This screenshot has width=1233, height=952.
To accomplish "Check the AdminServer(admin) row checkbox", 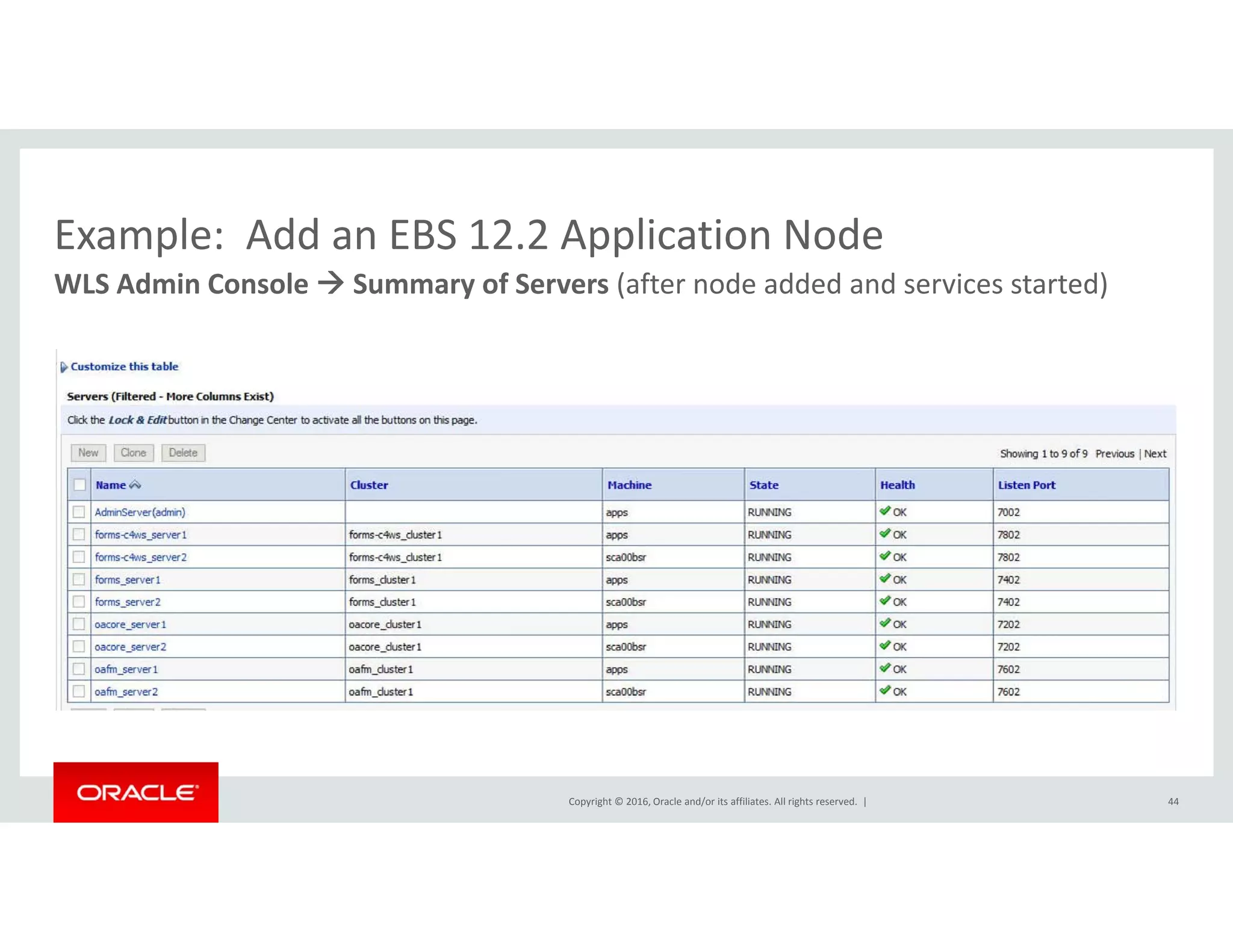I will click(79, 512).
